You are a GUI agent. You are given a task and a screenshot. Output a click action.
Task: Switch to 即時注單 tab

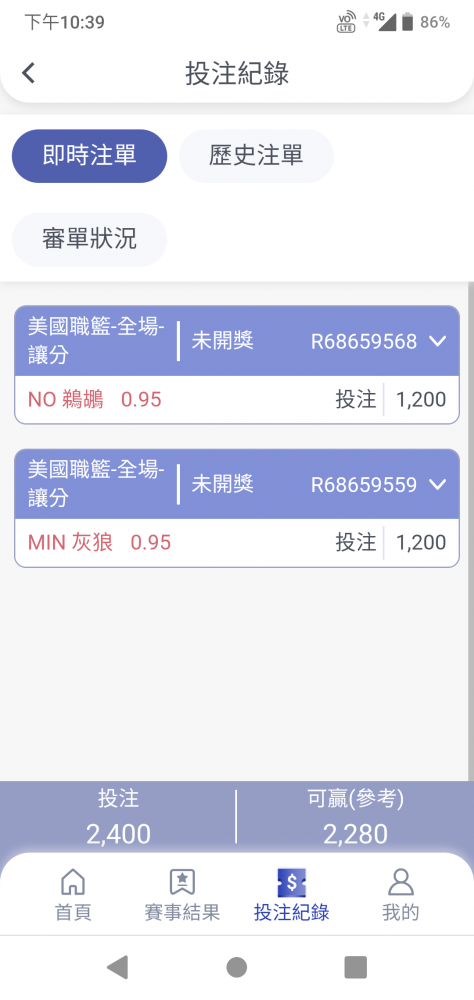[x=89, y=156]
